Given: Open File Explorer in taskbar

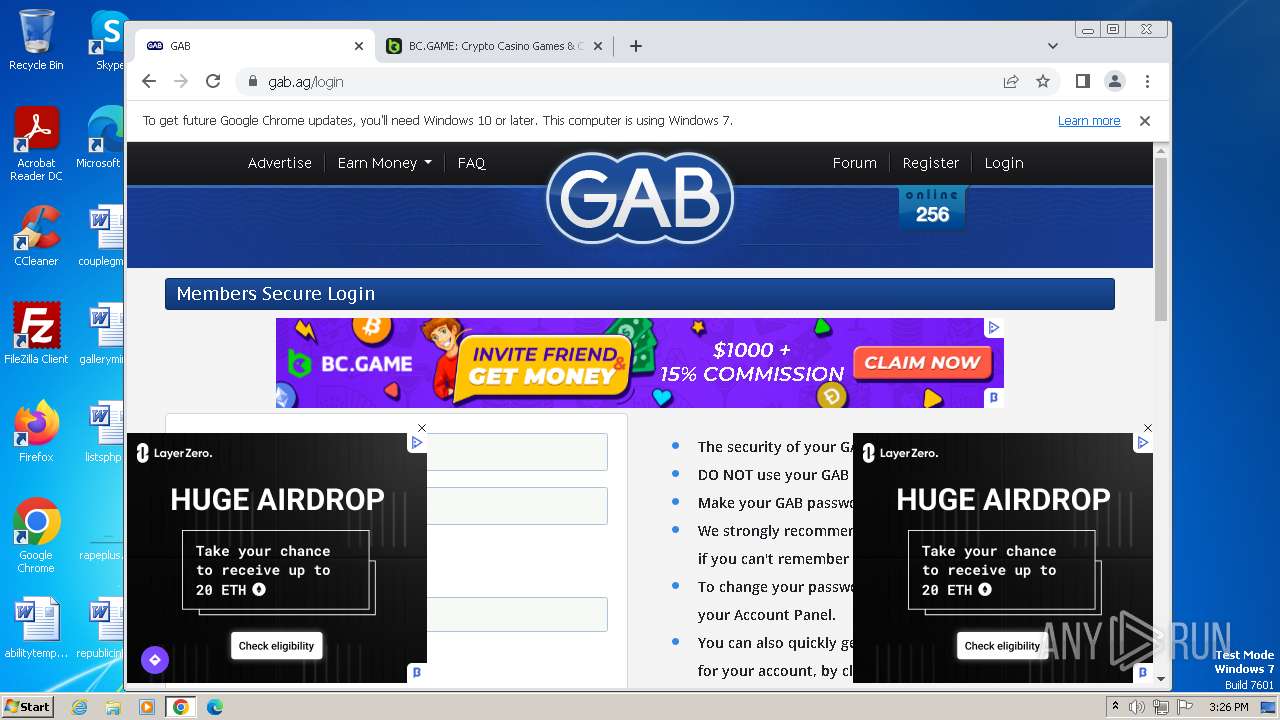Looking at the screenshot, I should coord(113,707).
